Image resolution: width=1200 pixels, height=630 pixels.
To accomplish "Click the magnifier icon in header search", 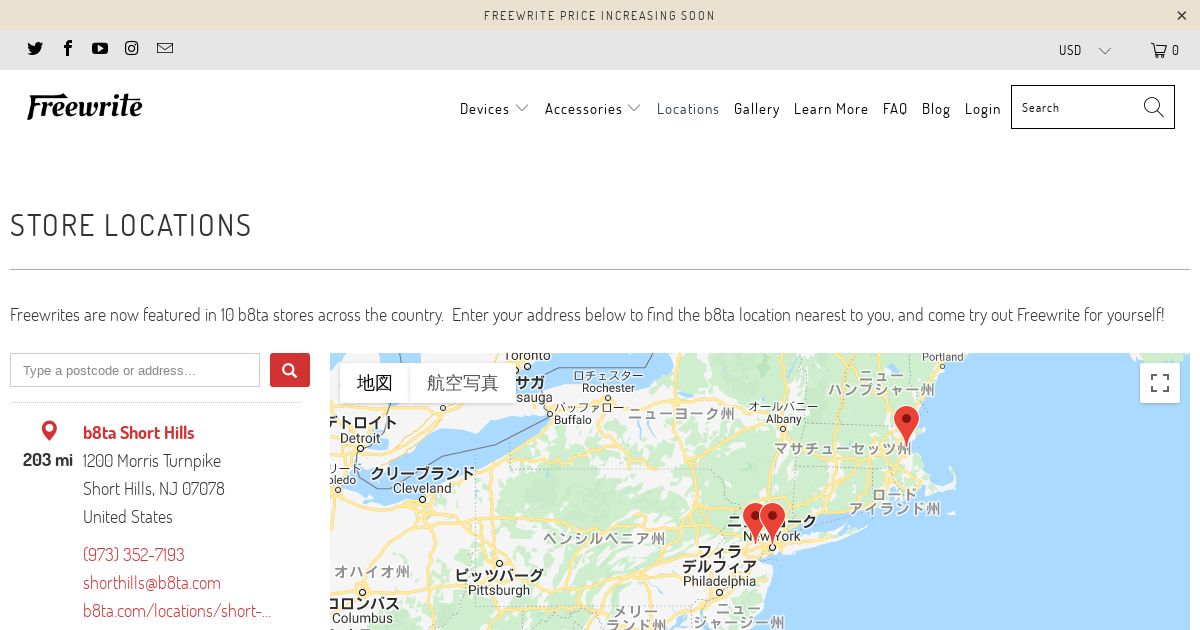I will 1154,107.
